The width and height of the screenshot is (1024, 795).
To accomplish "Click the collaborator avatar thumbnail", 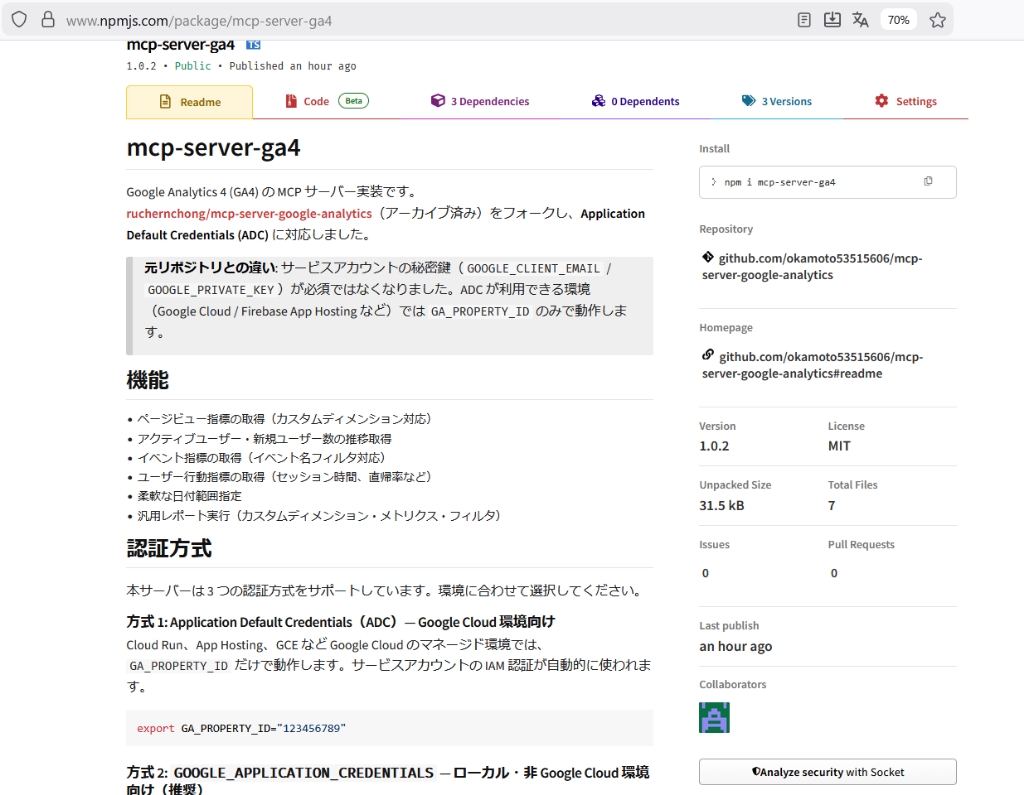I will pos(714,717).
